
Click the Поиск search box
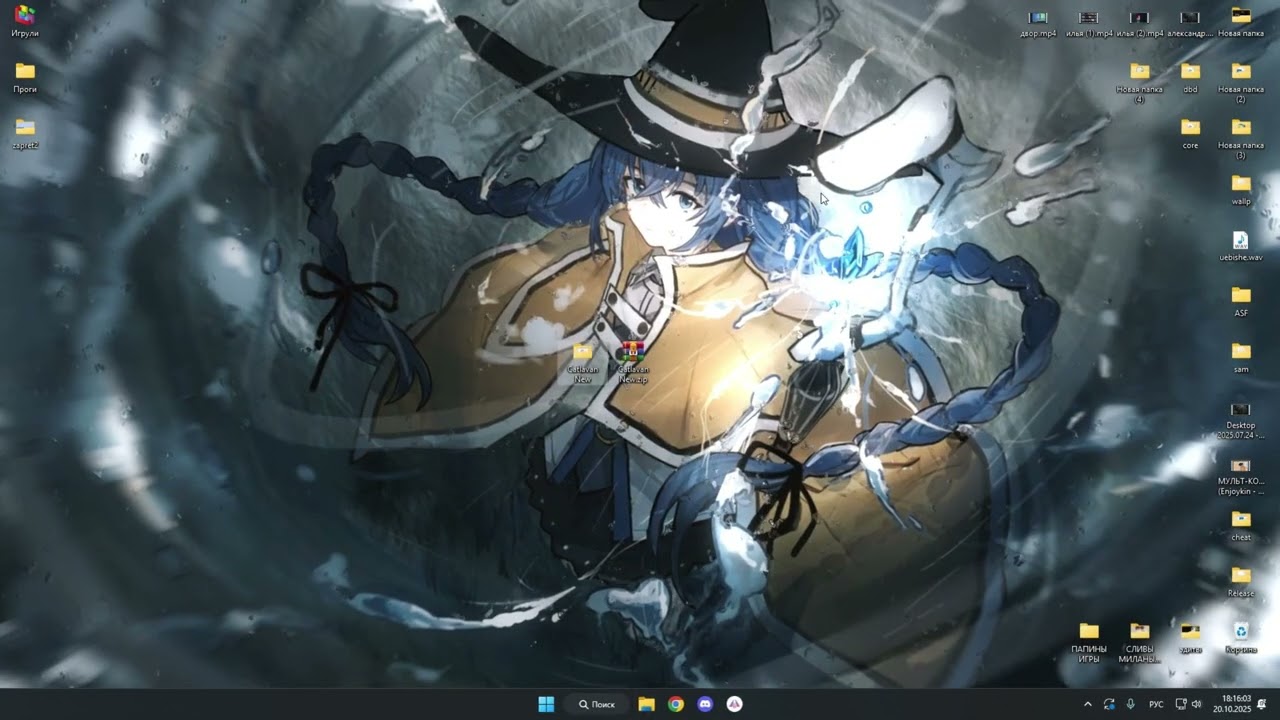click(x=596, y=704)
